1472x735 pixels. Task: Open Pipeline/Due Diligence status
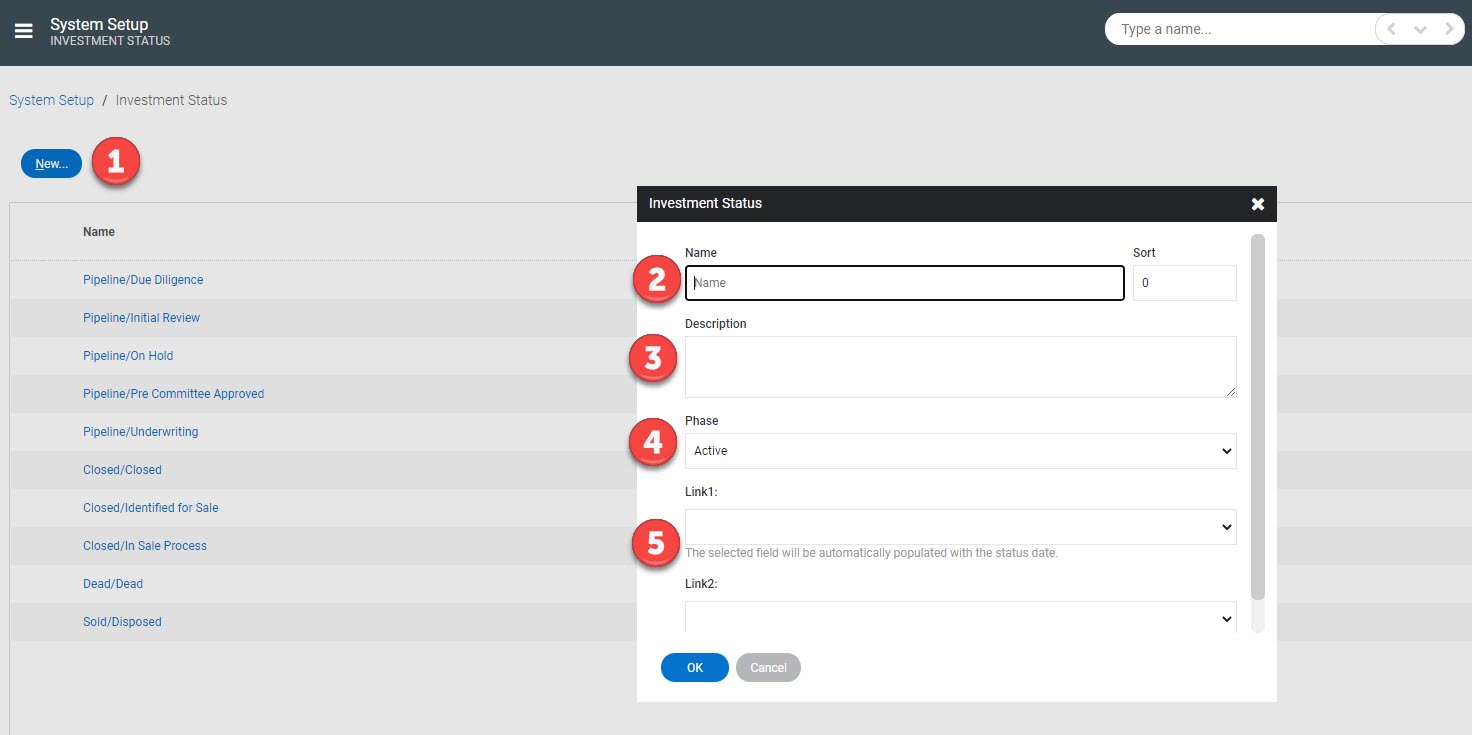[x=143, y=279]
